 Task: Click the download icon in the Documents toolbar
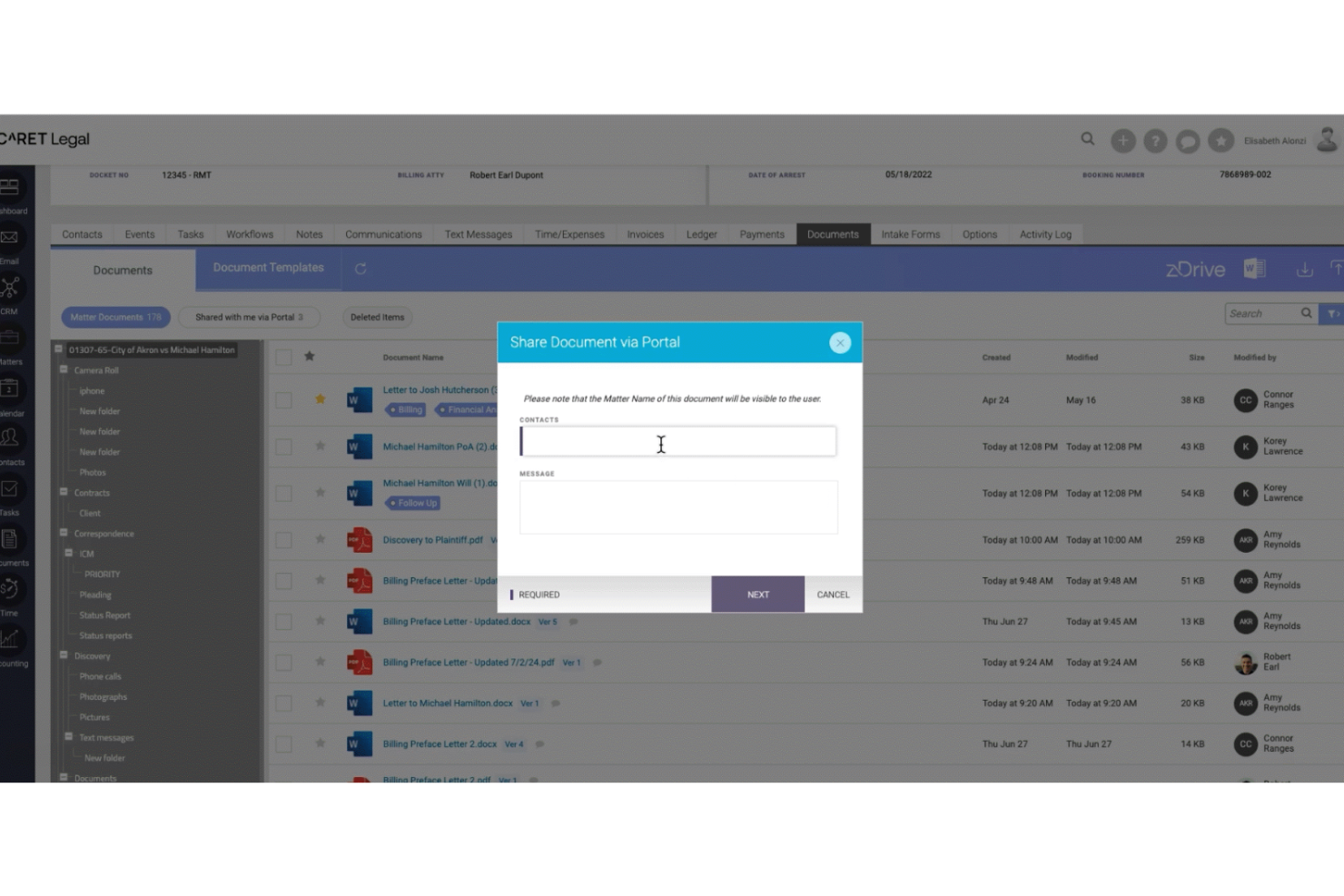coord(1305,269)
